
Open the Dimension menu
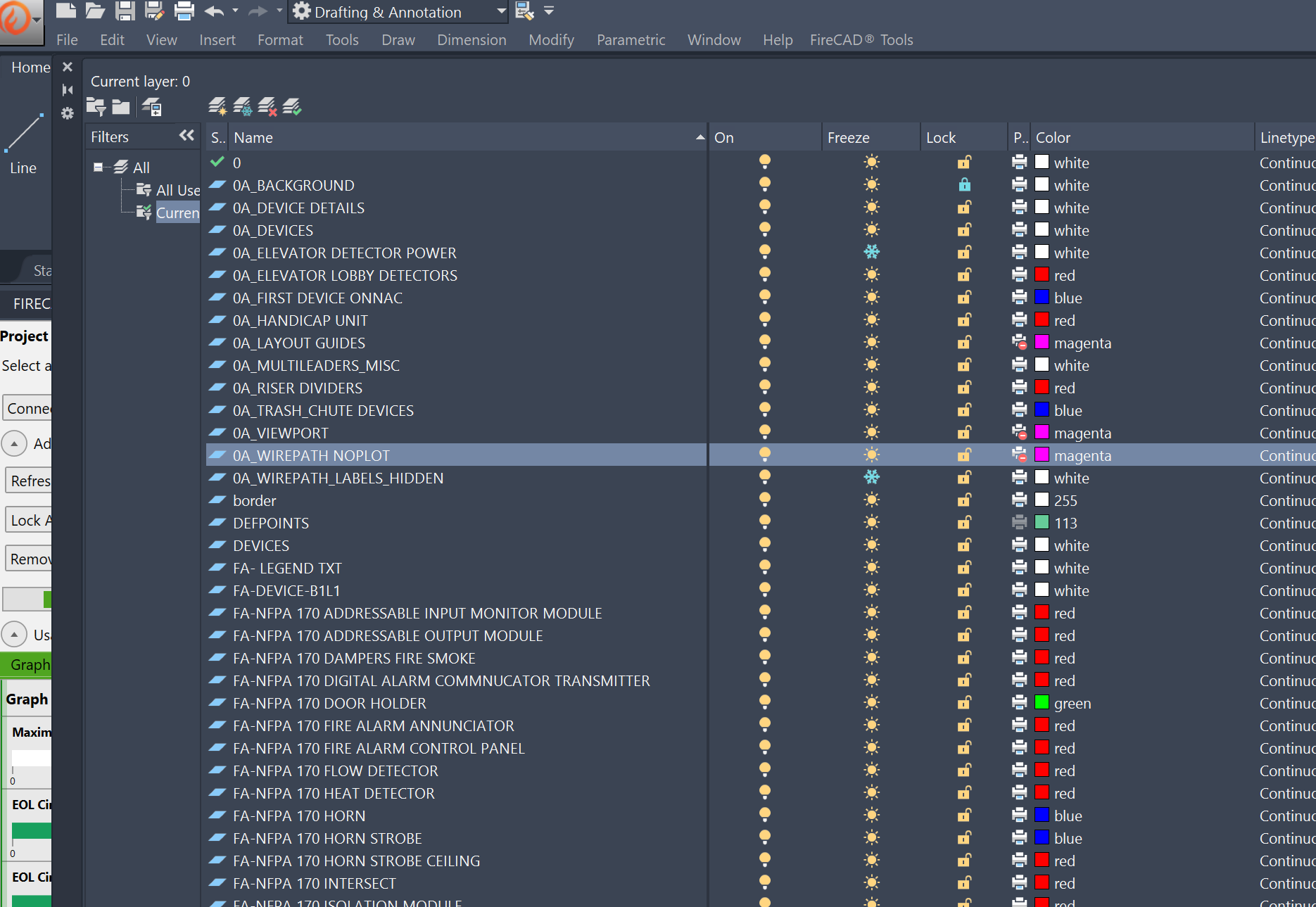point(472,40)
